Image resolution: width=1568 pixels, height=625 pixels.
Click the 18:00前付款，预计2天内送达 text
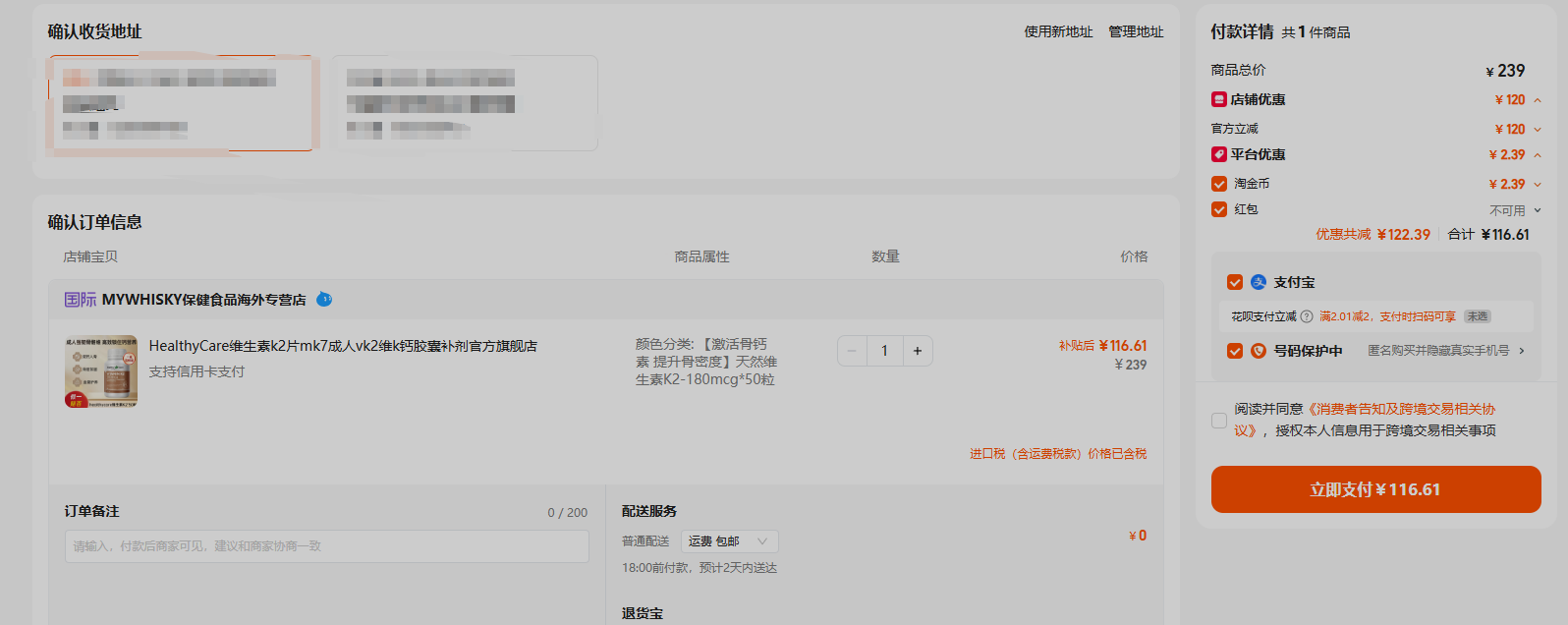[x=700, y=568]
